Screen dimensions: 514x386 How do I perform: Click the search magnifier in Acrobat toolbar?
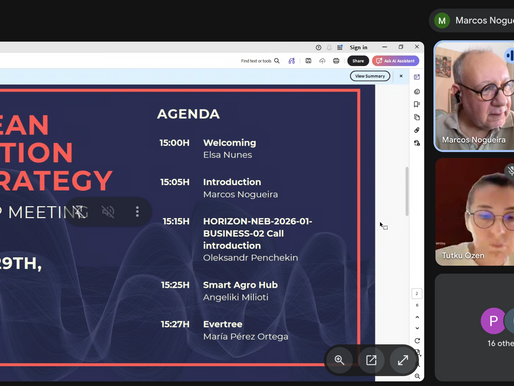pyautogui.click(x=277, y=61)
